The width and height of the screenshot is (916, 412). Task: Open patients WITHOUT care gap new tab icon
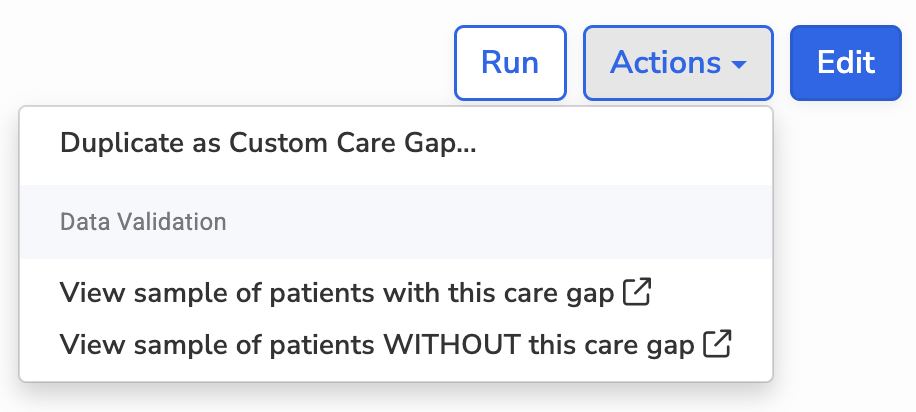click(x=716, y=344)
